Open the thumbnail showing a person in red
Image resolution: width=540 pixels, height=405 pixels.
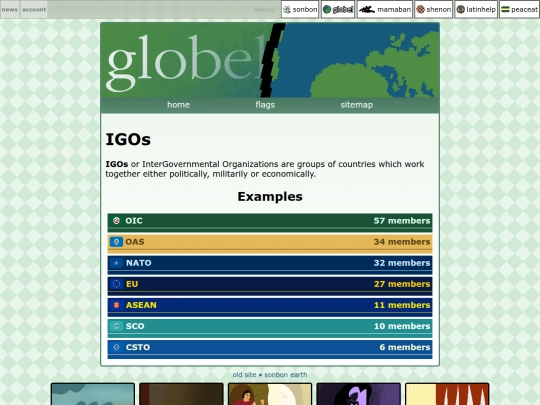point(270,394)
